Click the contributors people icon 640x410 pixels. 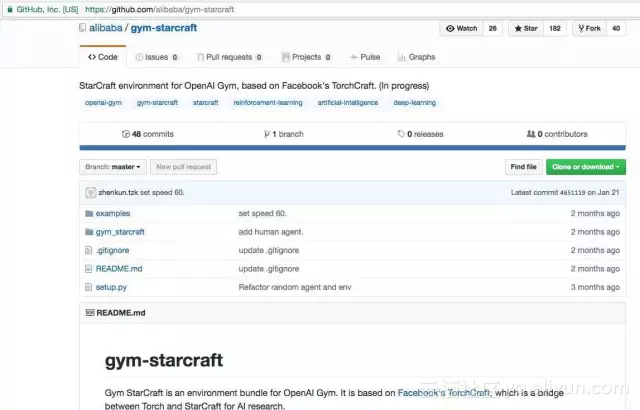pos(531,134)
